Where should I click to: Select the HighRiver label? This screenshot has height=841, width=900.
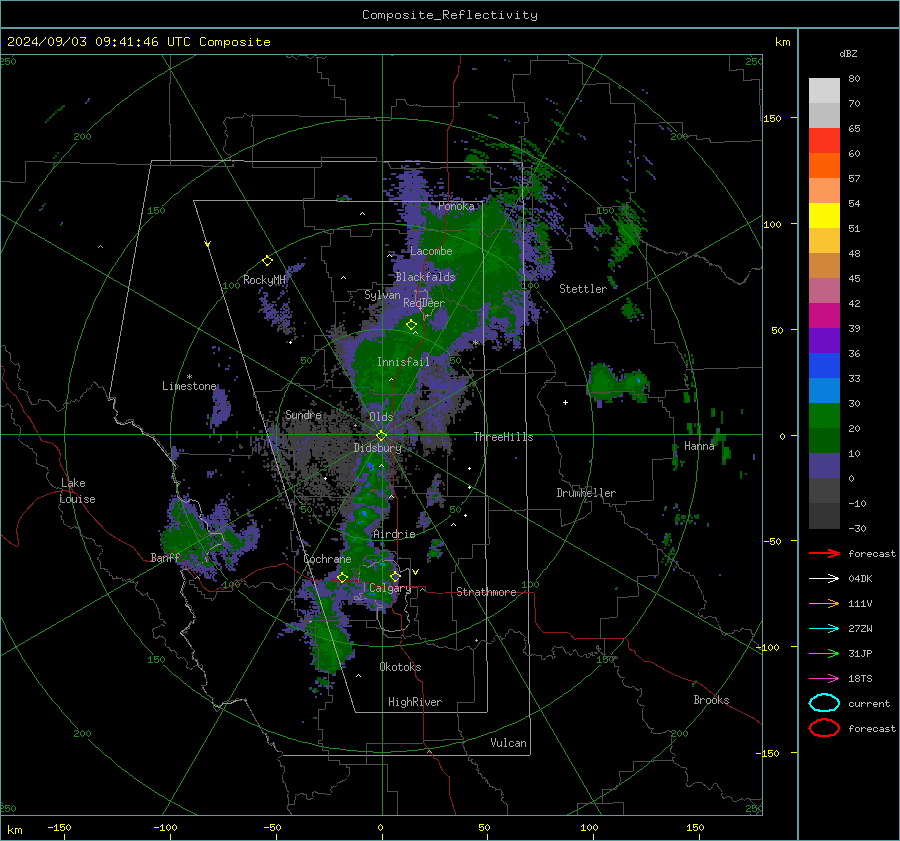pos(415,702)
